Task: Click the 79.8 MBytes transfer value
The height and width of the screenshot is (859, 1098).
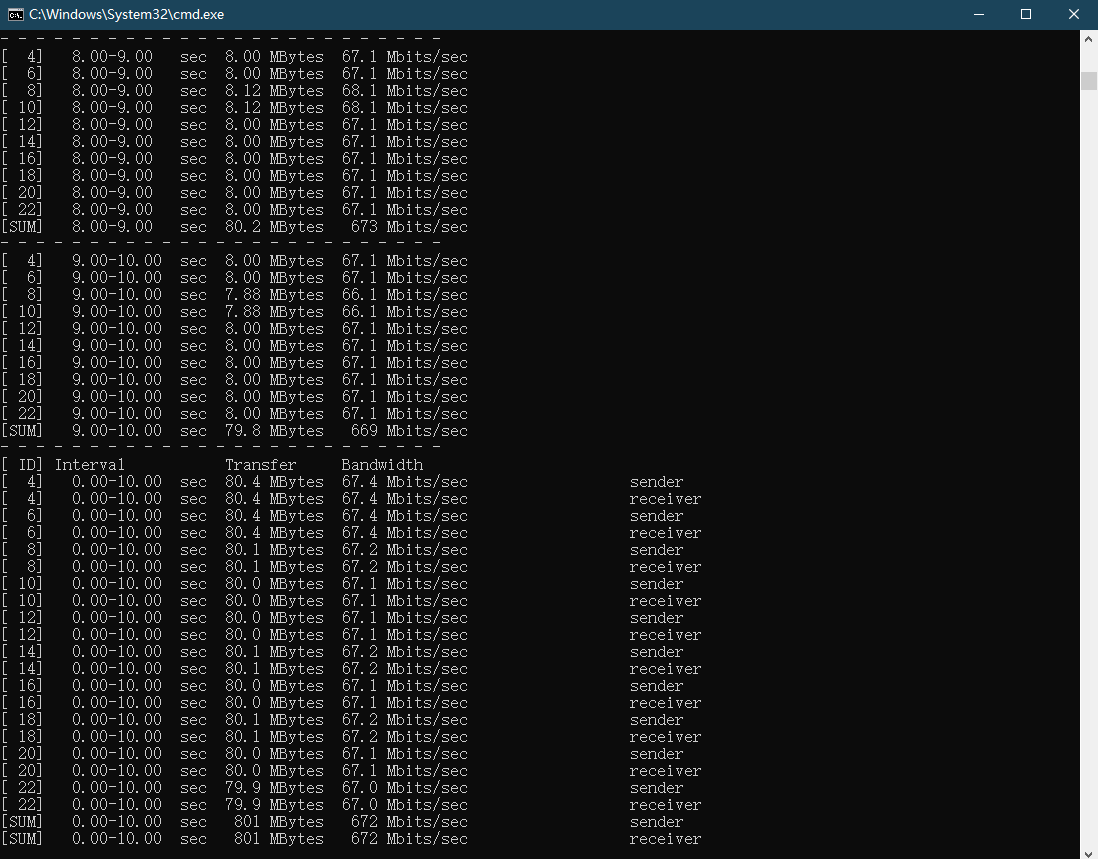Action: (x=274, y=431)
